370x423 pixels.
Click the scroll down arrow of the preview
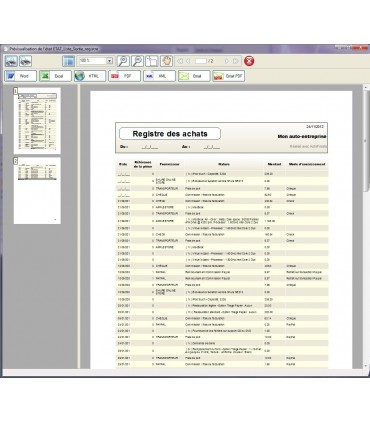click(366, 366)
